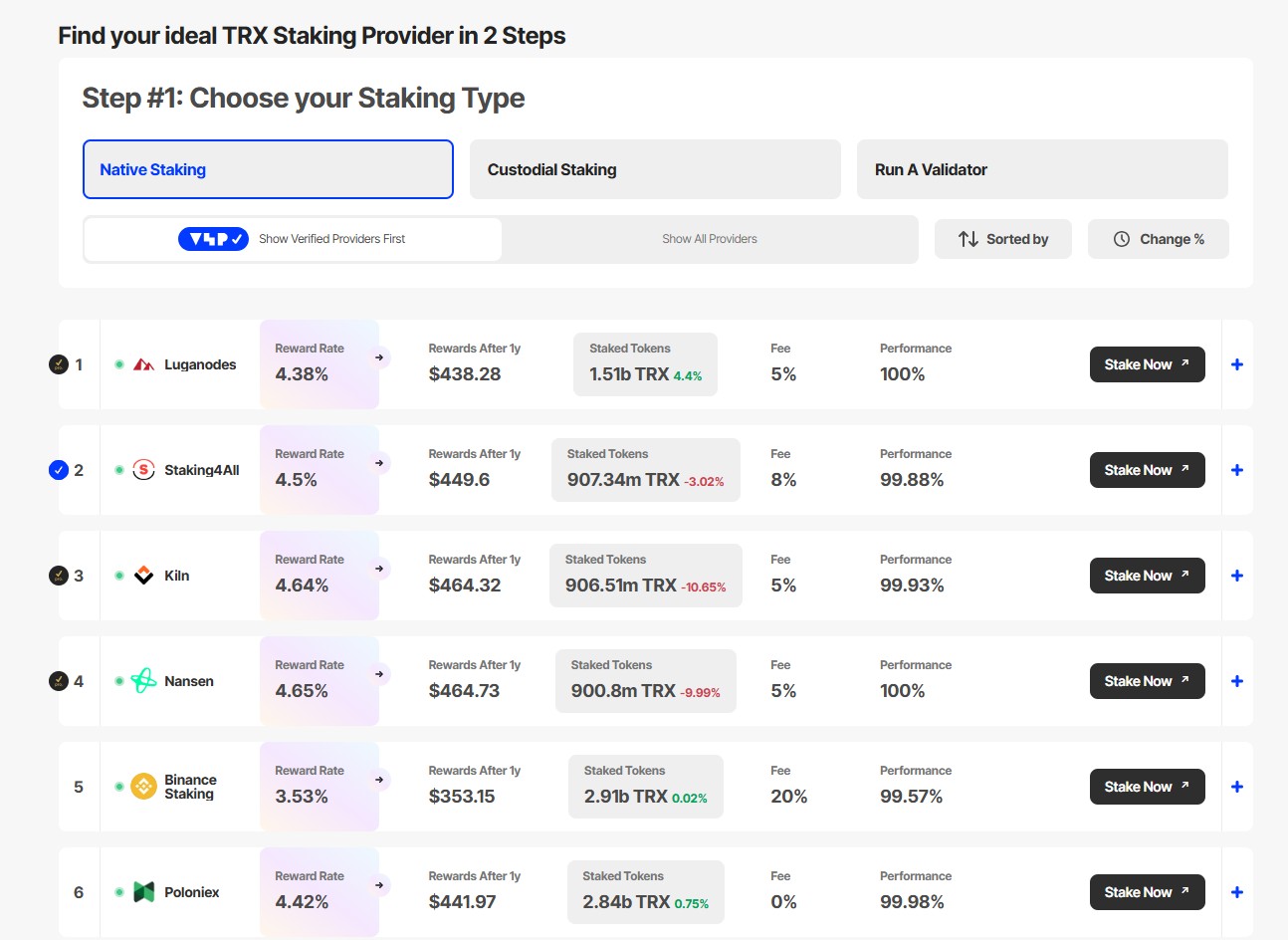
Task: Click the gradient Reward Rate card for Nansen
Action: 319,681
